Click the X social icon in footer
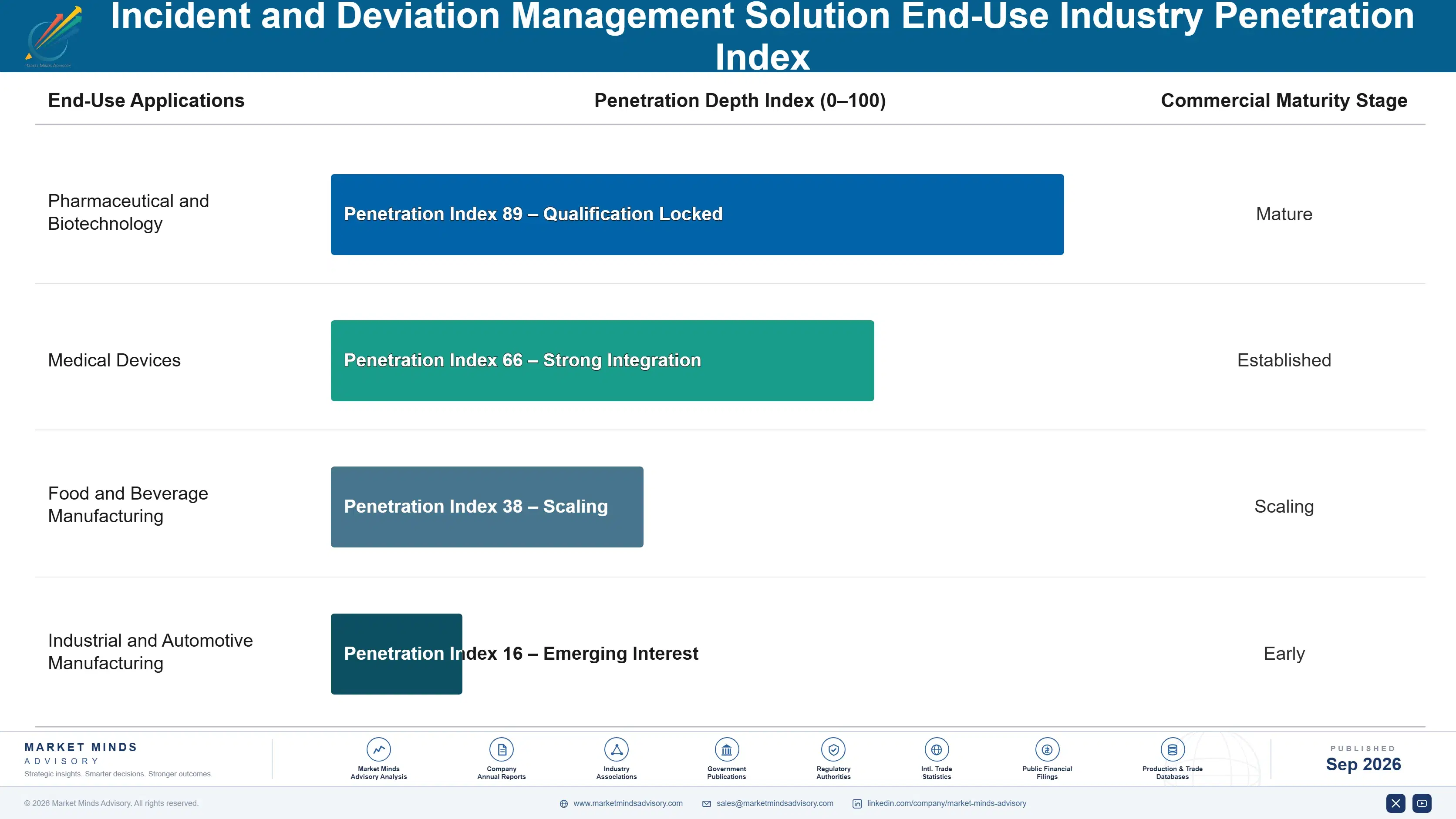The height and width of the screenshot is (819, 1456). (1395, 803)
